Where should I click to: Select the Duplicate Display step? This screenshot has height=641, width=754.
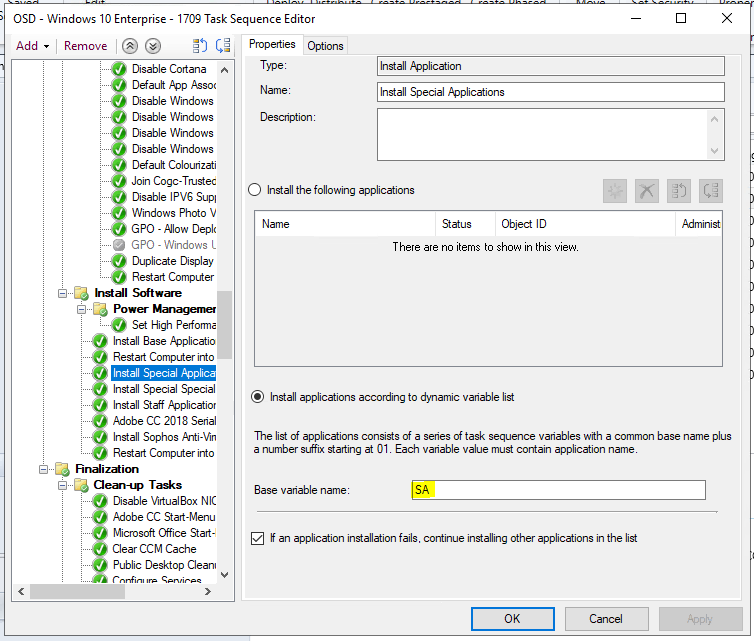tap(173, 261)
